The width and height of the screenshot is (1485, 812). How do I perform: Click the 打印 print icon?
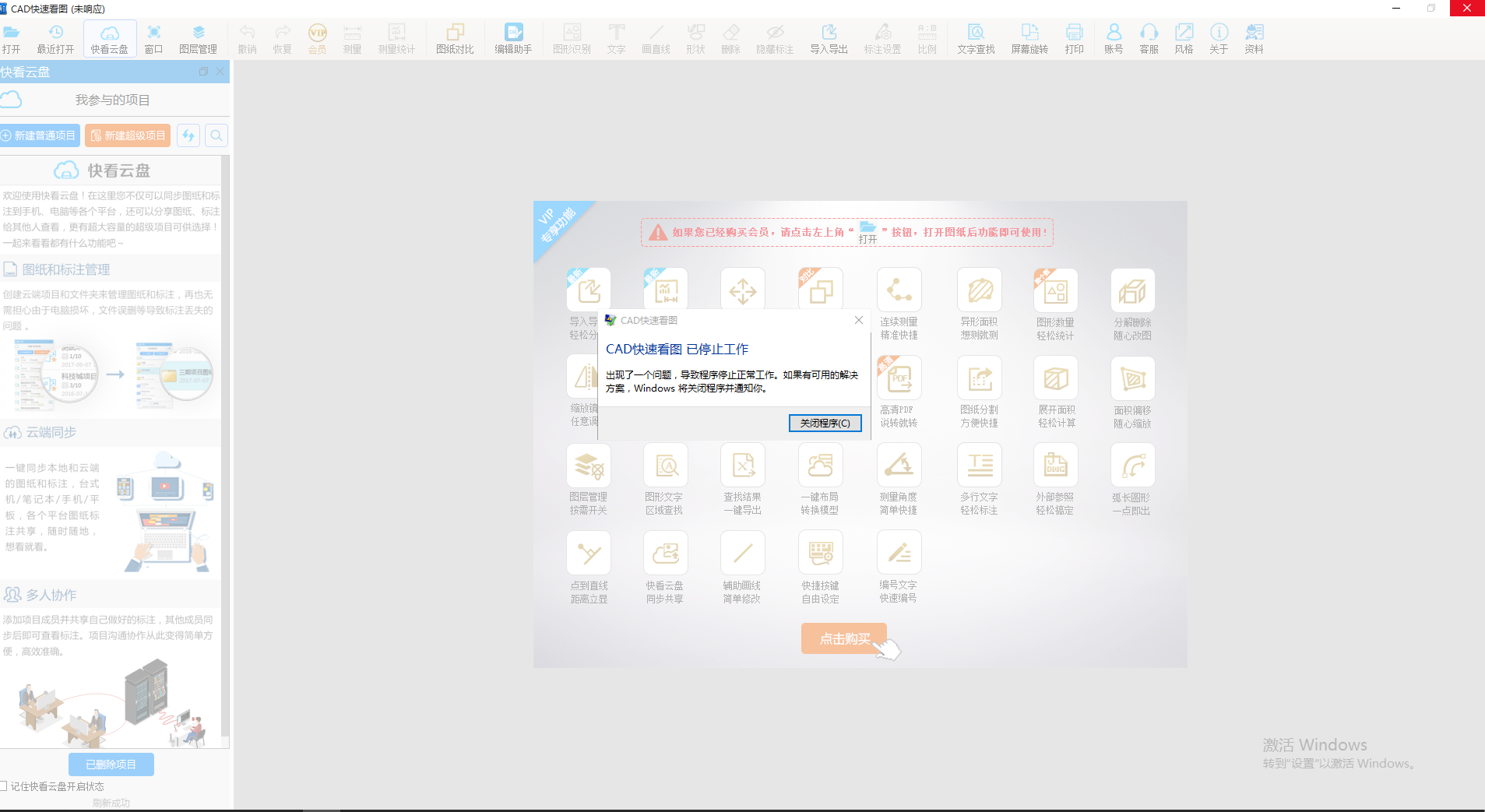click(1074, 38)
